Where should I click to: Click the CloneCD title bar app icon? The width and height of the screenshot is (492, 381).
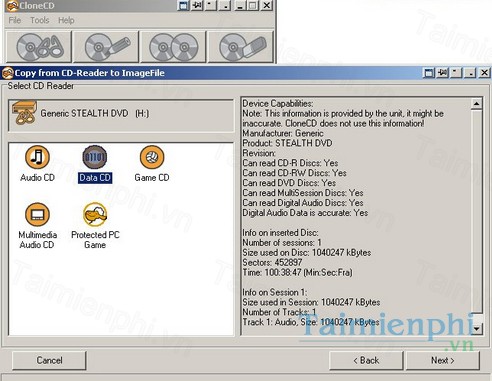click(12, 6)
